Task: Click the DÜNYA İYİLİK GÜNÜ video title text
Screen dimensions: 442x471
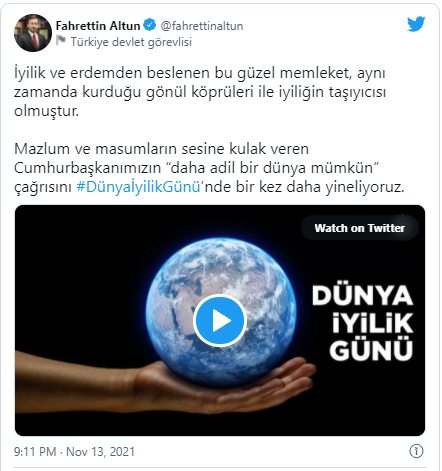Action: click(x=363, y=323)
